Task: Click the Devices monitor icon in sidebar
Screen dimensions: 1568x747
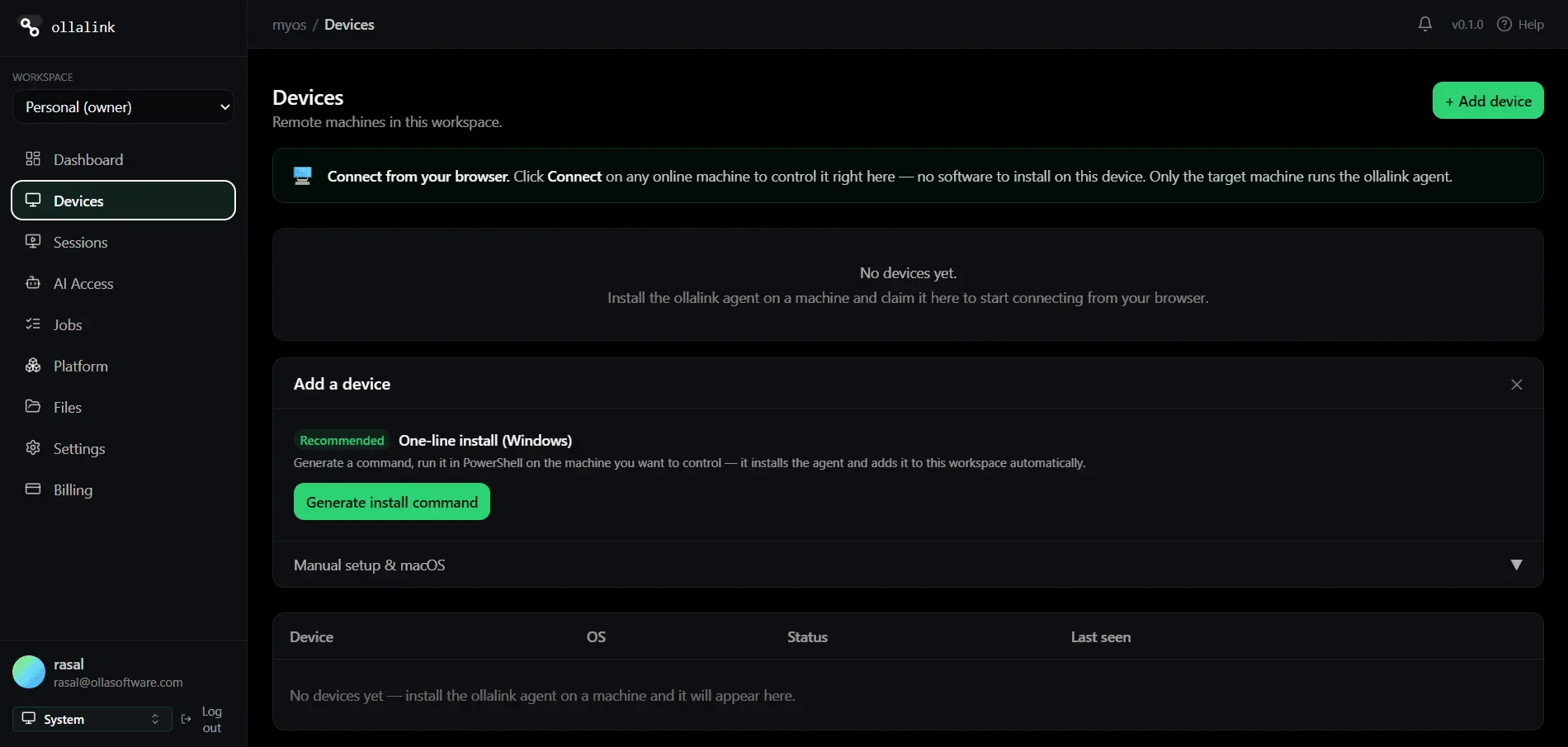Action: click(x=33, y=200)
